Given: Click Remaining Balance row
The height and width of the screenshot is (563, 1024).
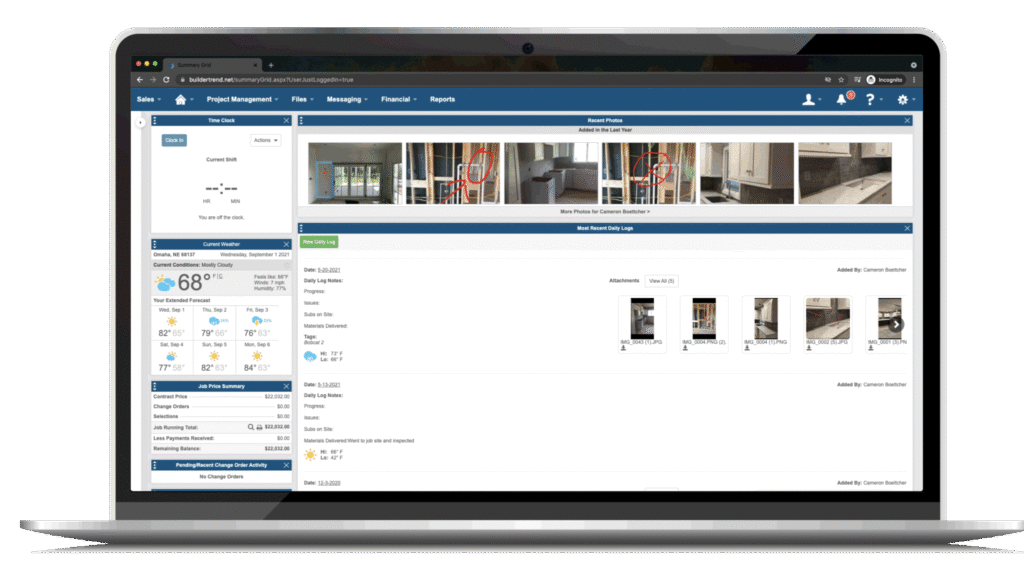Looking at the screenshot, I should tap(221, 449).
